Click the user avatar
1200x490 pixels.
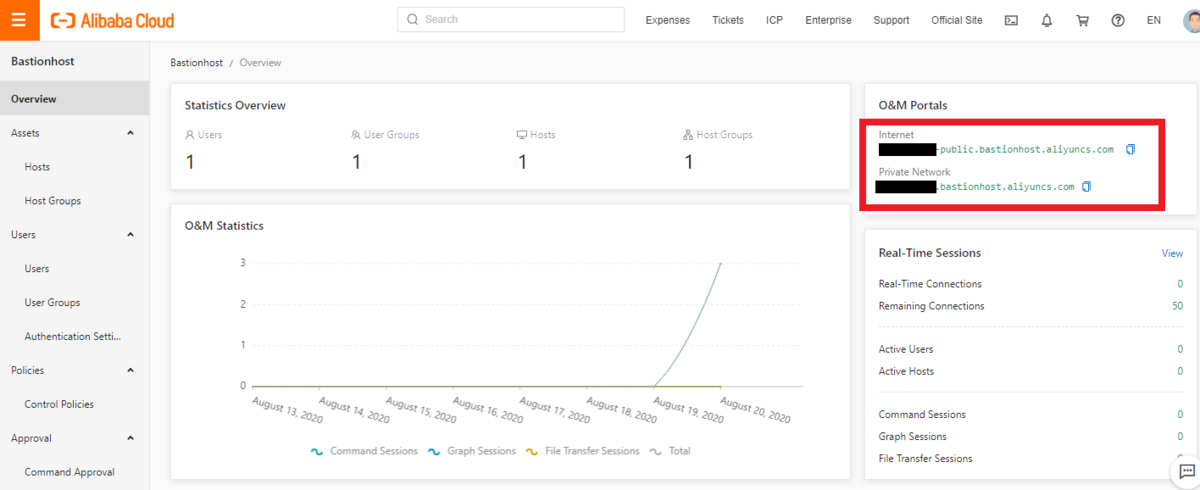(1191, 20)
